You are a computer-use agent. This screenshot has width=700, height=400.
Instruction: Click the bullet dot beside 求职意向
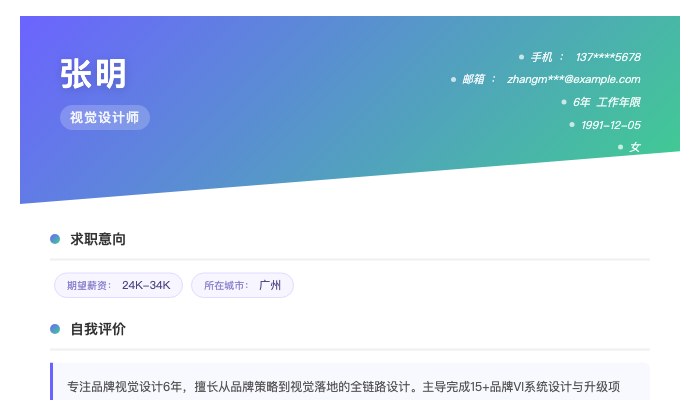[x=55, y=239]
